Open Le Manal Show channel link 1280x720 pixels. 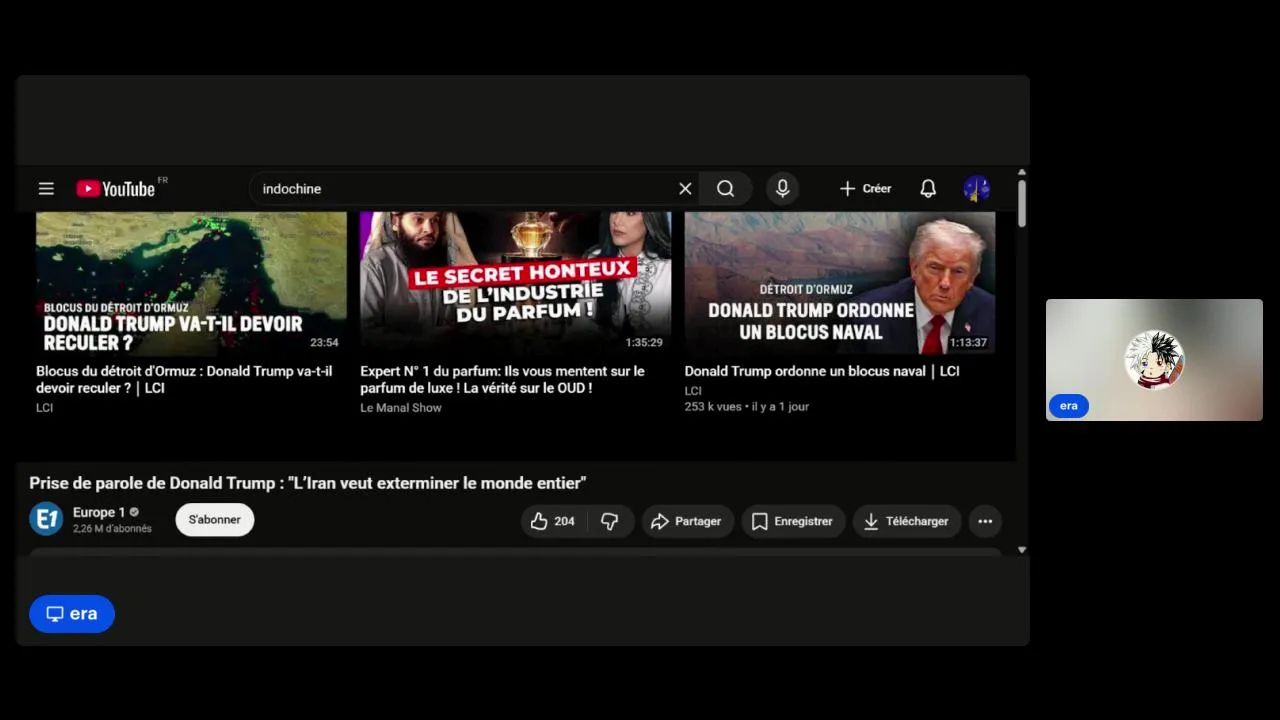pyautogui.click(x=401, y=408)
